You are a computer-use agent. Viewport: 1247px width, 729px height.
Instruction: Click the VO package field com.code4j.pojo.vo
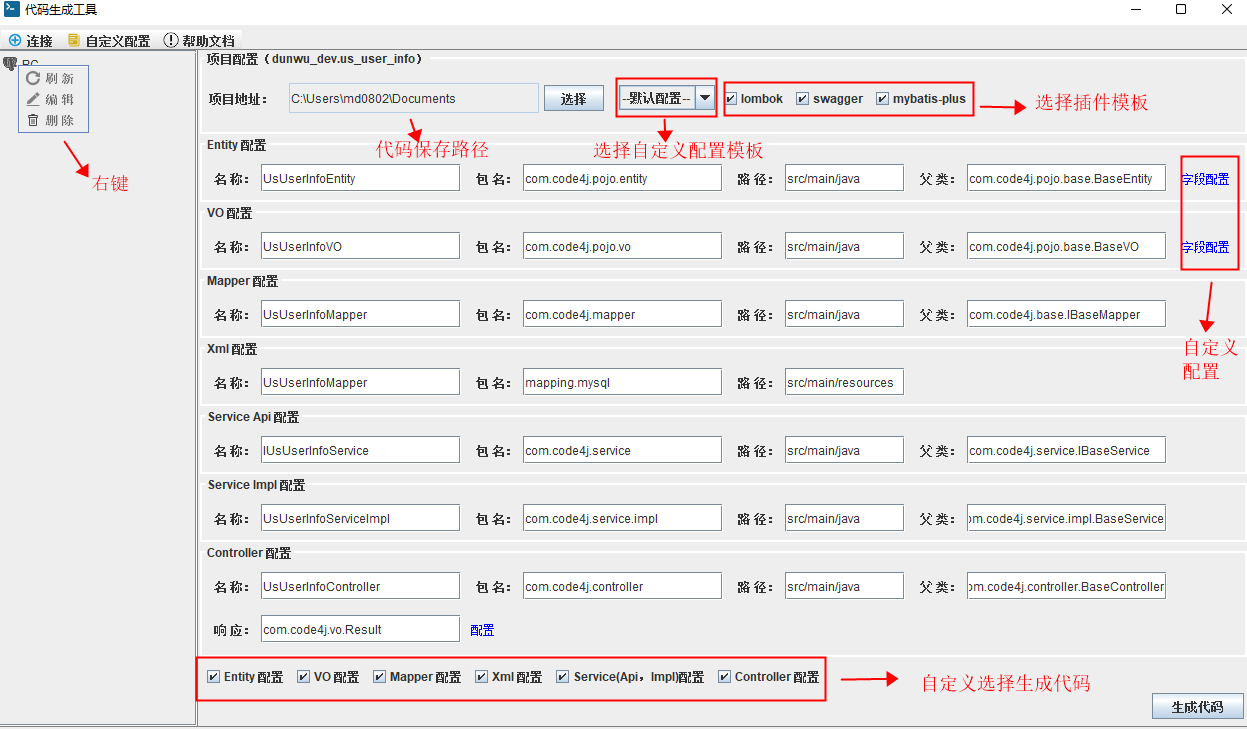622,246
